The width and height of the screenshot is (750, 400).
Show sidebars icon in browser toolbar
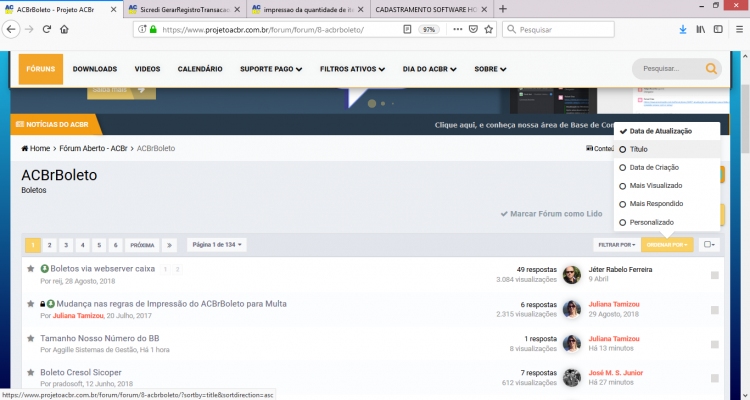[718, 29]
